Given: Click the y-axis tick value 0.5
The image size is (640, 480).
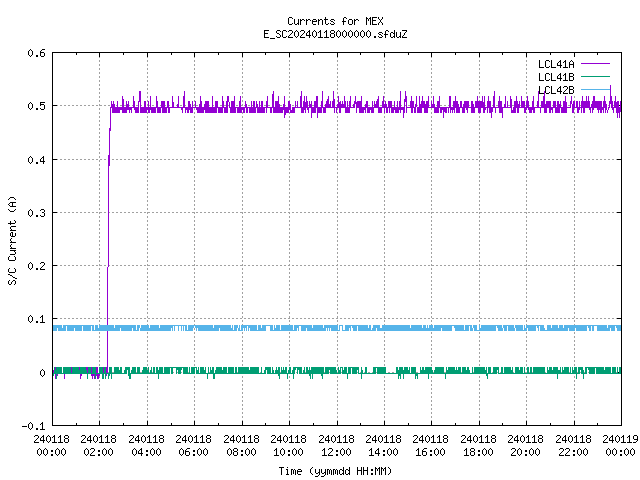Looking at the screenshot, I should click(36, 106).
